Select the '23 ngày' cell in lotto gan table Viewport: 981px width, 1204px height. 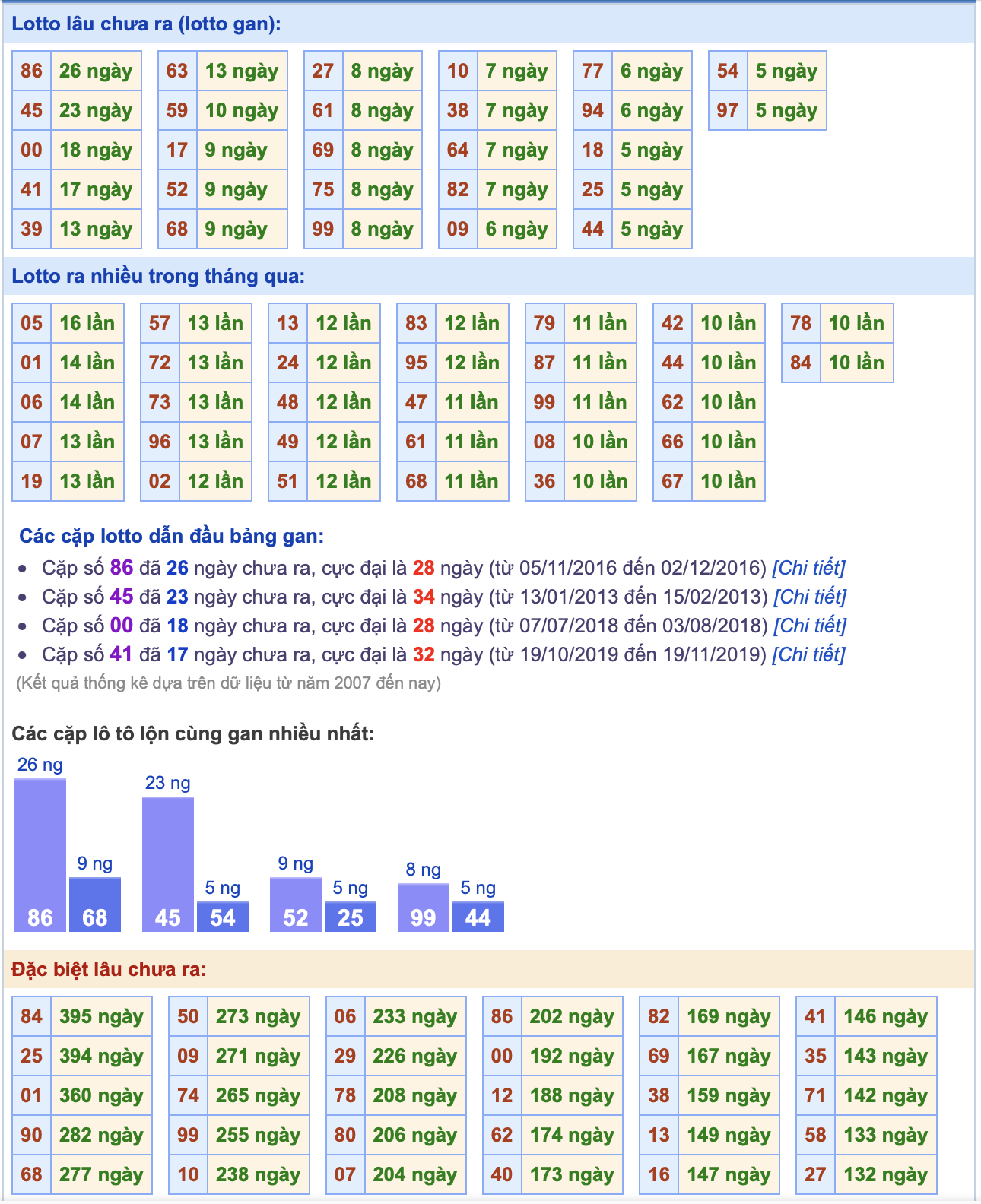tap(96, 110)
